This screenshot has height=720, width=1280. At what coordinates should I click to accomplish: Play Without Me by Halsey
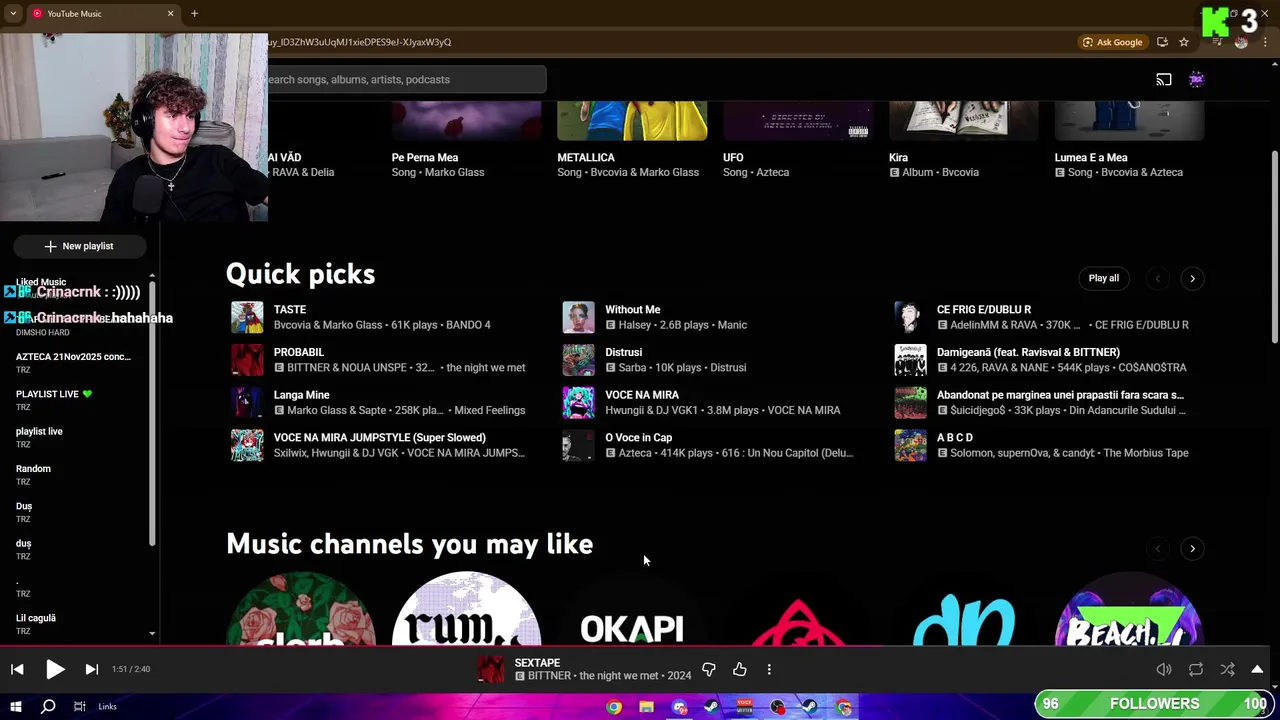pyautogui.click(x=578, y=317)
